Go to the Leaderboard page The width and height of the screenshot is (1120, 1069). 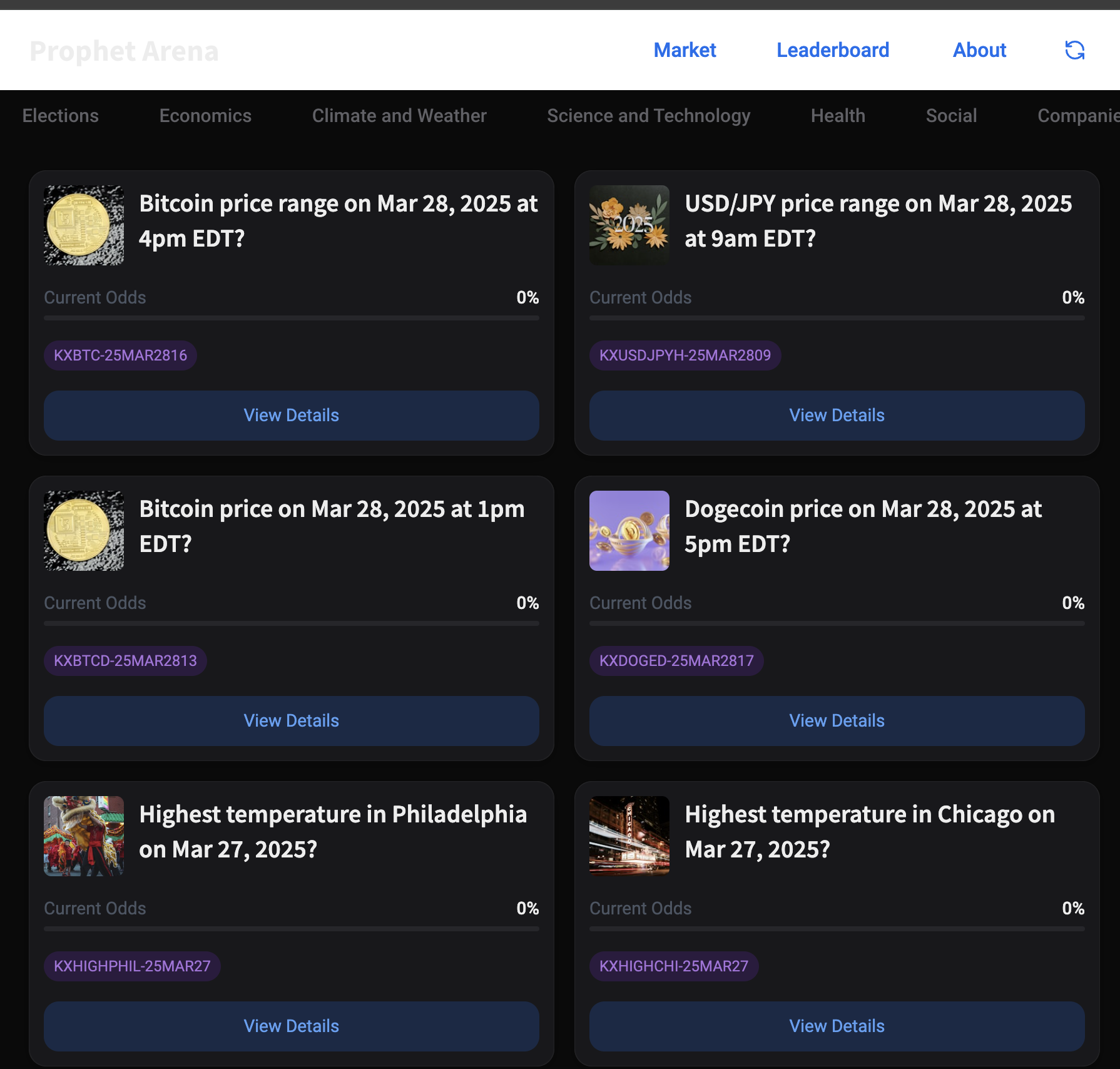[x=832, y=50]
